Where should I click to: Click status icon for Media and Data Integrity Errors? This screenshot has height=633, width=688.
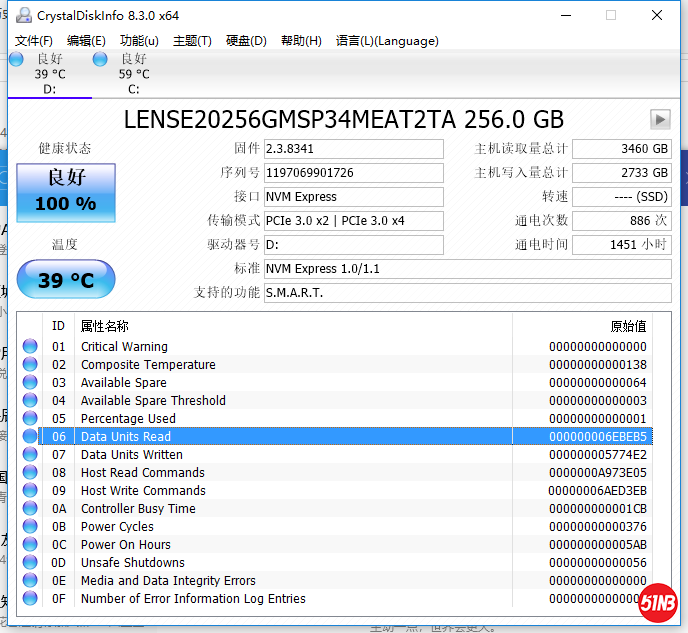30,580
